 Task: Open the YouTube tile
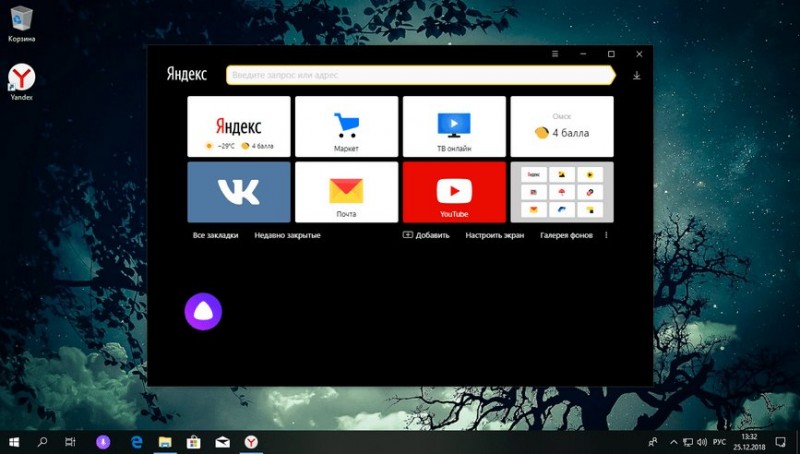[x=454, y=192]
